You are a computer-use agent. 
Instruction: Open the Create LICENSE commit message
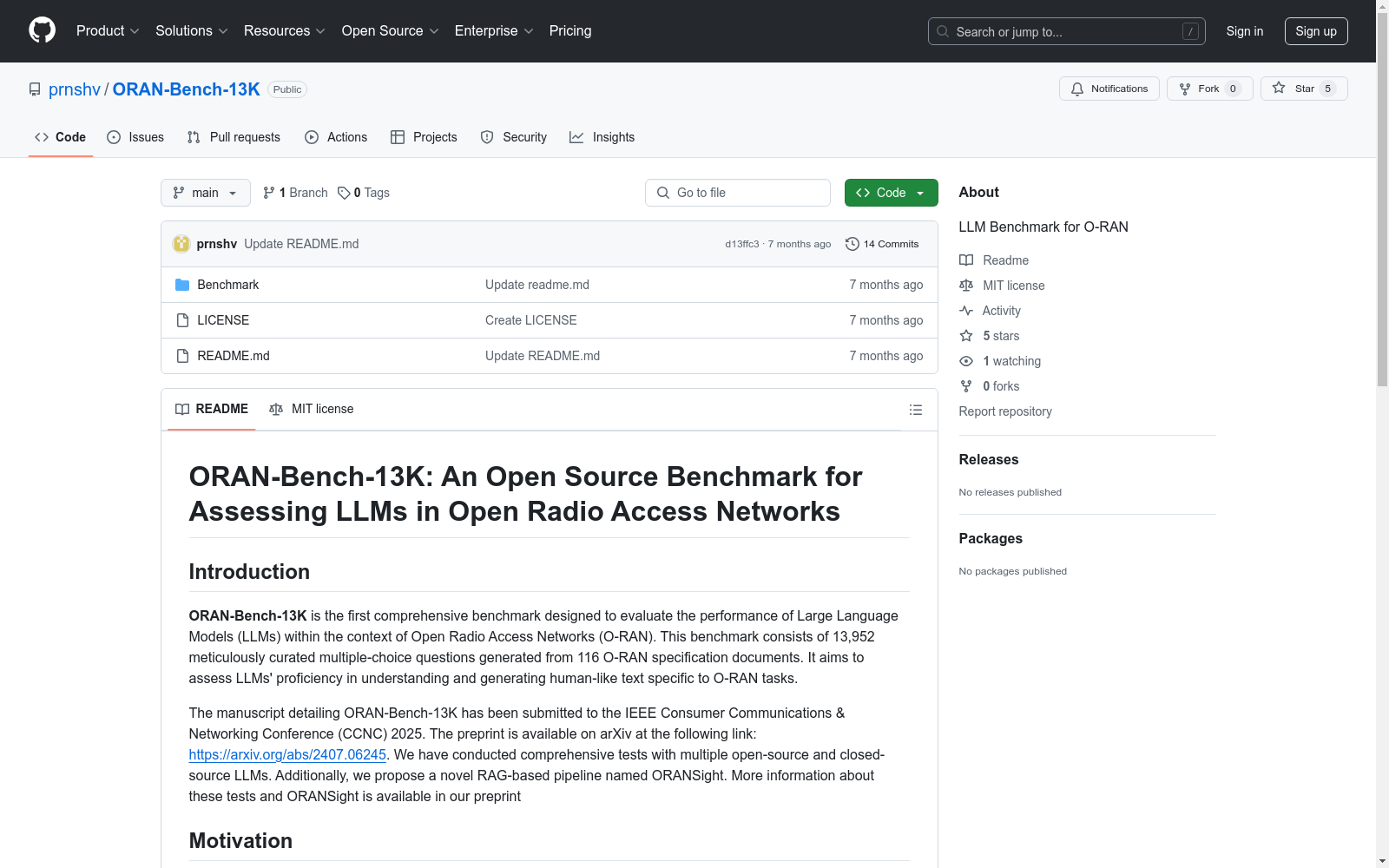(x=531, y=320)
